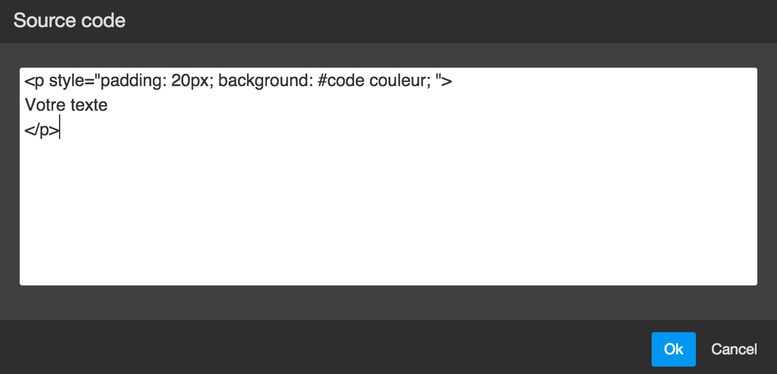Click the word "Votre" on line two
Image resolution: width=777 pixels, height=374 pixels.
point(45,105)
